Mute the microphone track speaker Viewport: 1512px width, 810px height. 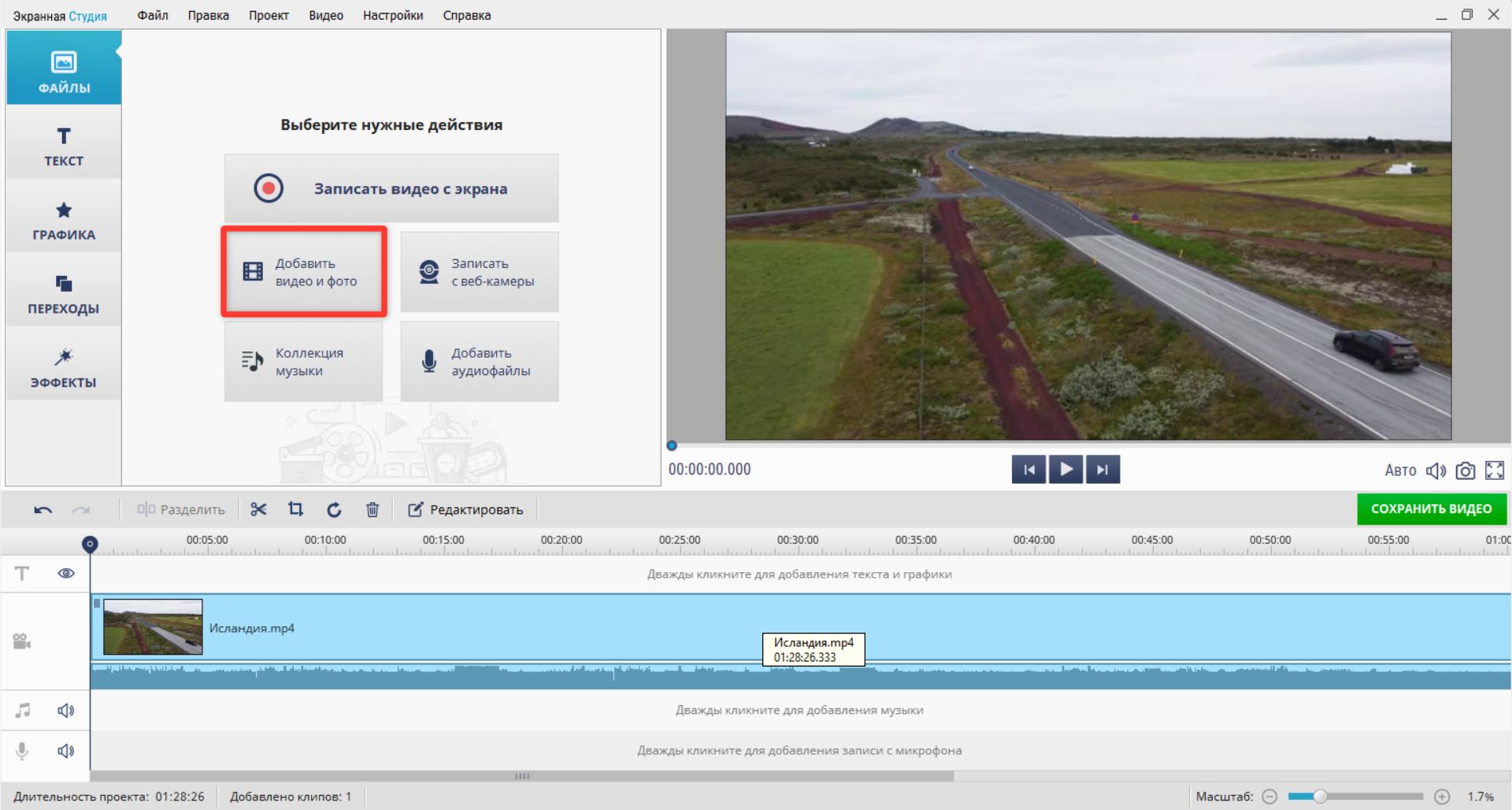66,751
